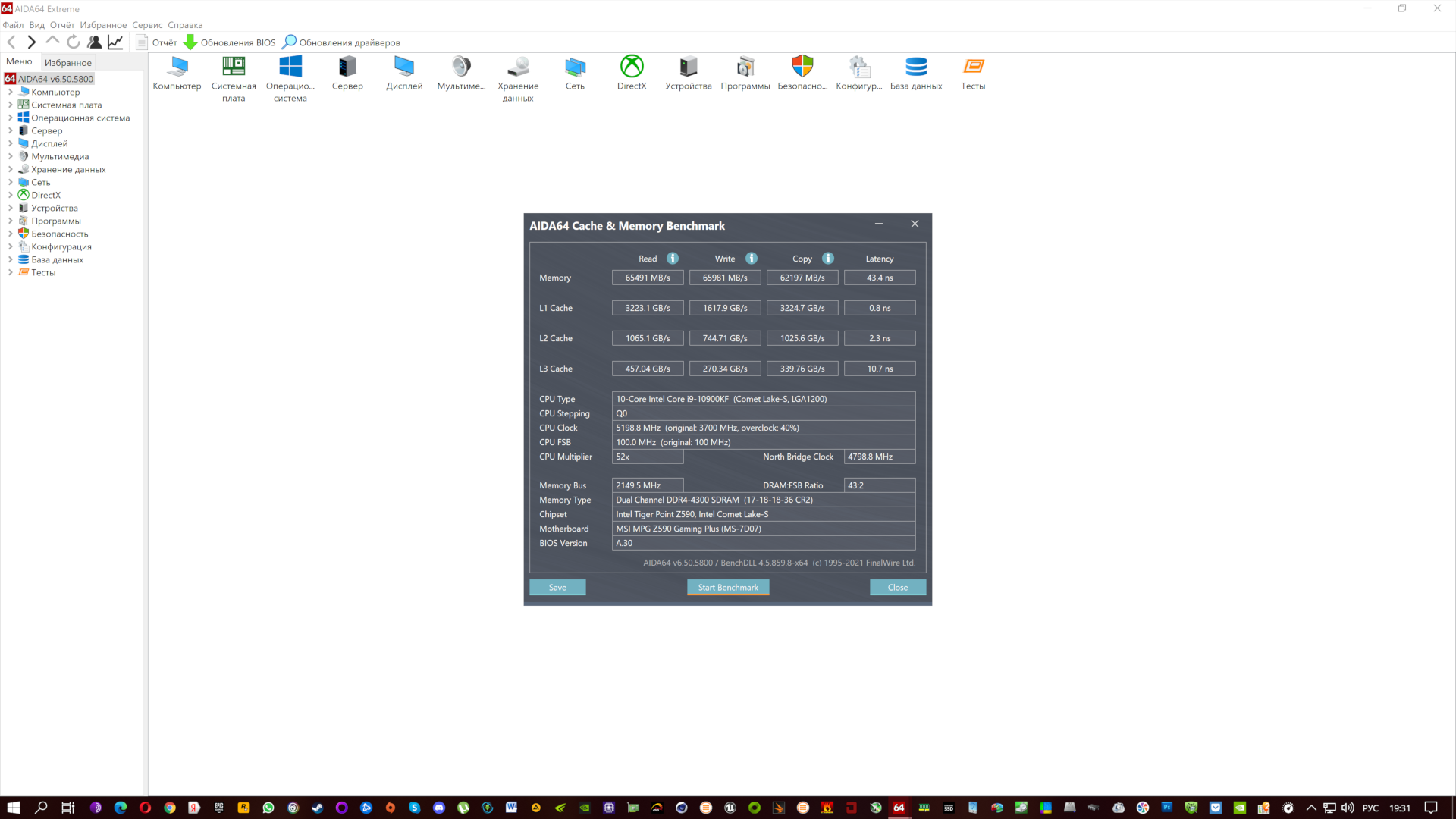Open Steam from the taskbar
The image size is (1456, 819).
tap(317, 808)
